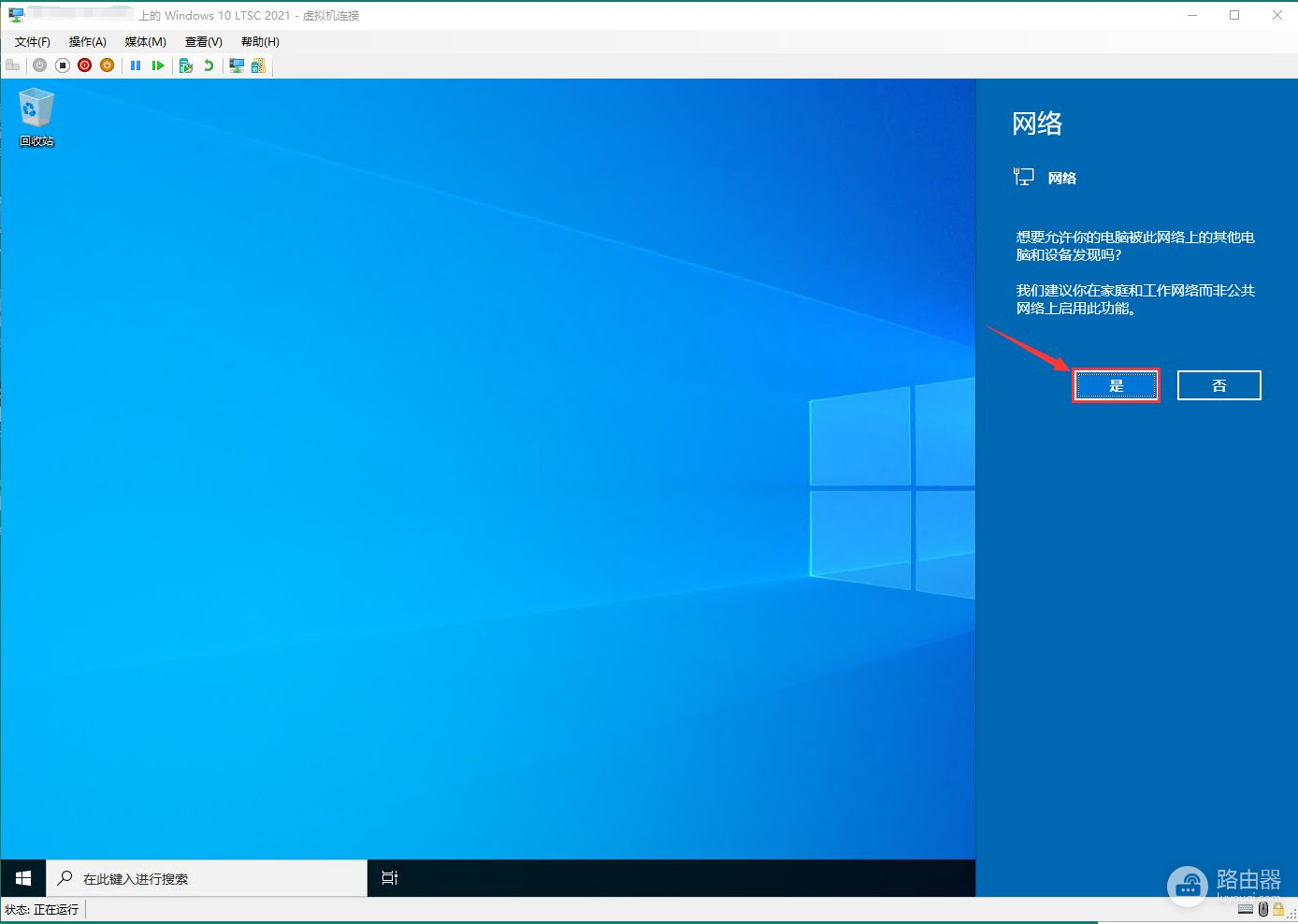This screenshot has width=1298, height=924.
Task: Open the Windows Start menu in the VM
Action: tap(23, 878)
